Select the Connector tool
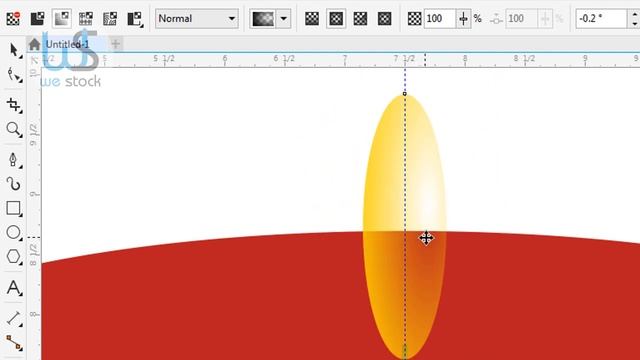The width and height of the screenshot is (640, 360). (14, 343)
